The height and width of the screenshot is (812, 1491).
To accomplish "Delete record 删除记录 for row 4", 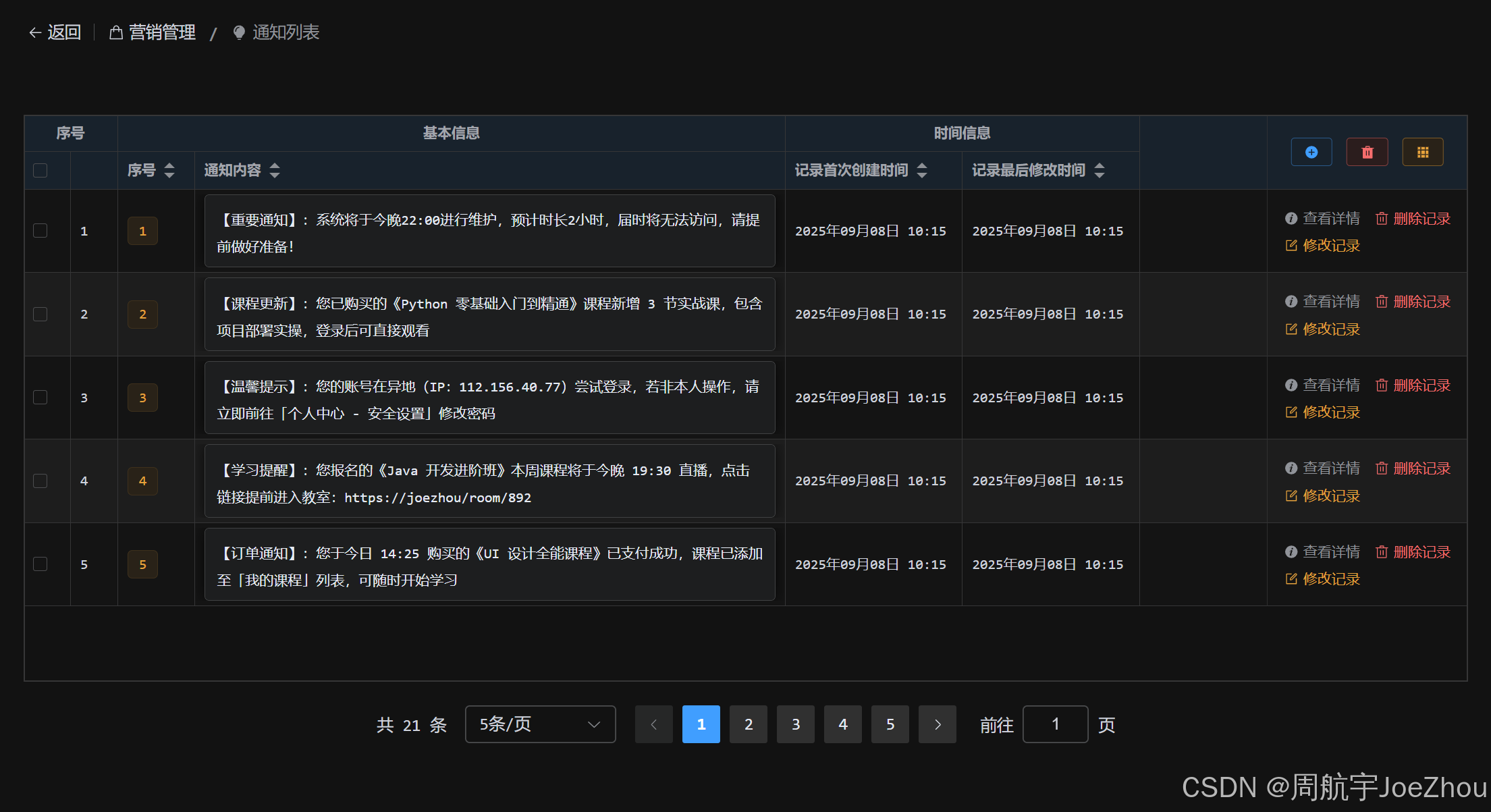I will coord(1413,468).
